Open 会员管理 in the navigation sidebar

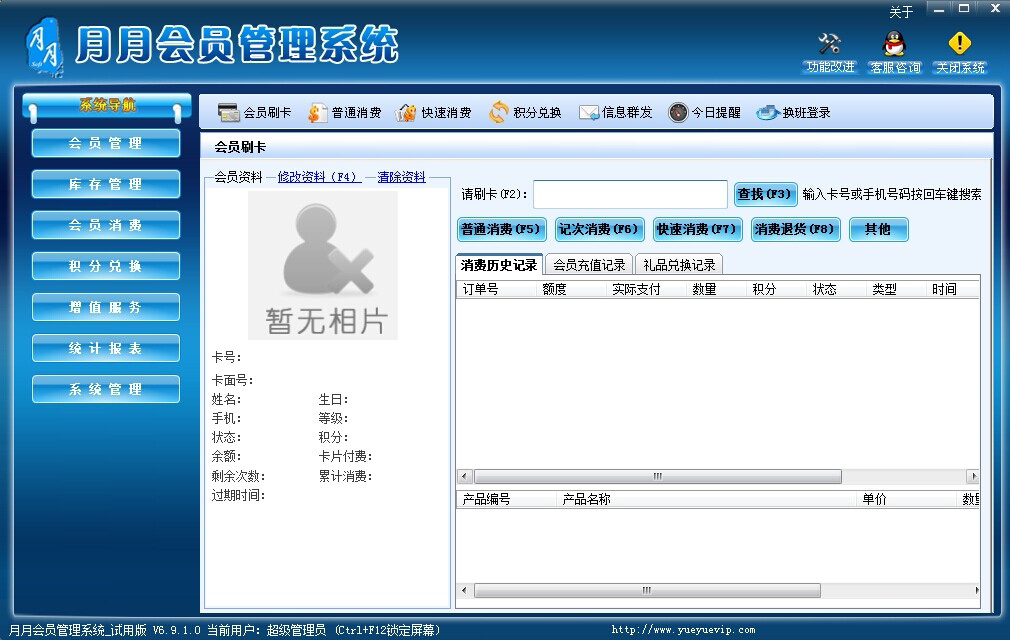[x=106, y=143]
